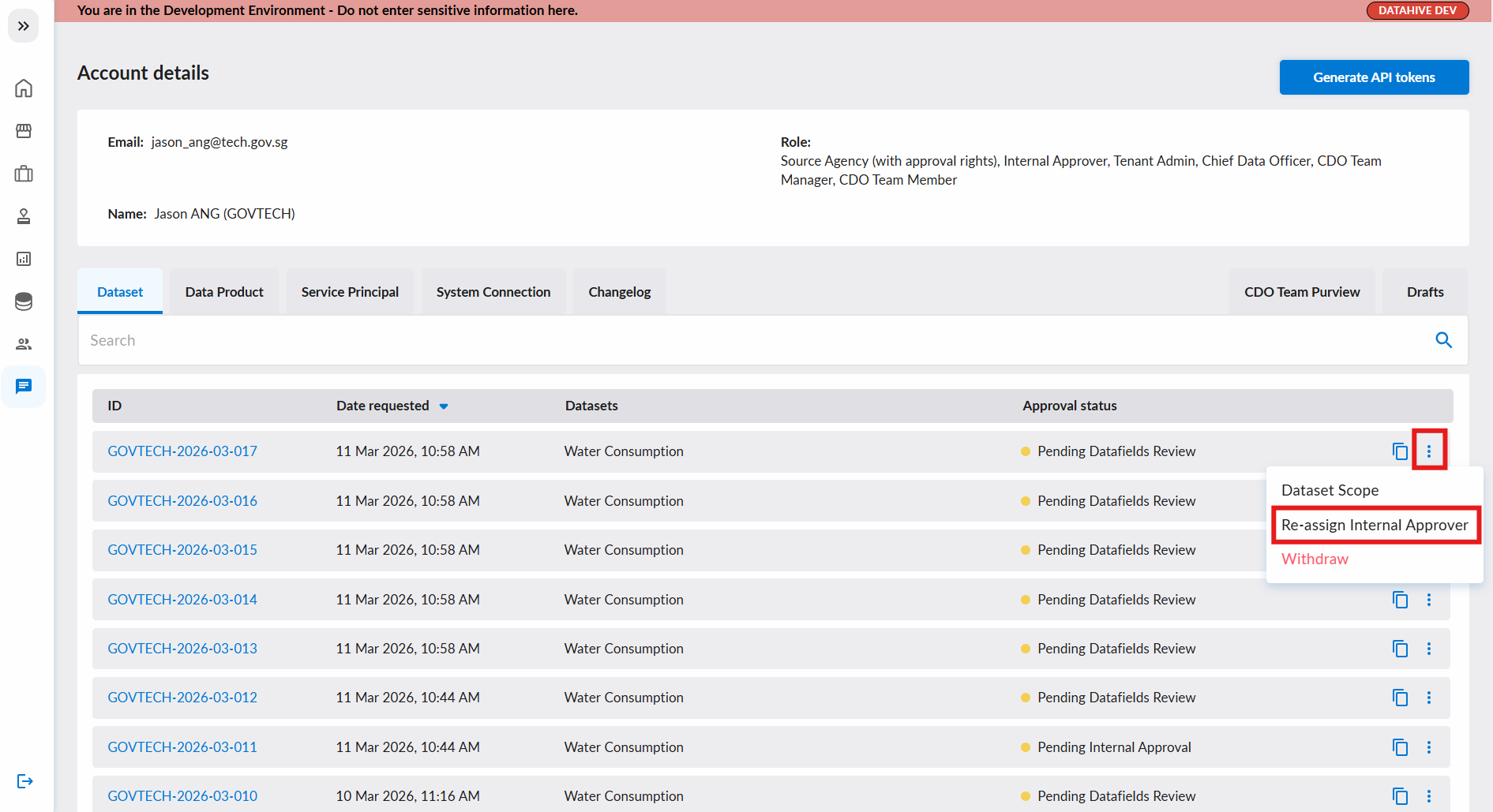Viewport: 1493px width, 812px height.
Task: Open the CDO Team Purview tab
Action: point(1302,292)
